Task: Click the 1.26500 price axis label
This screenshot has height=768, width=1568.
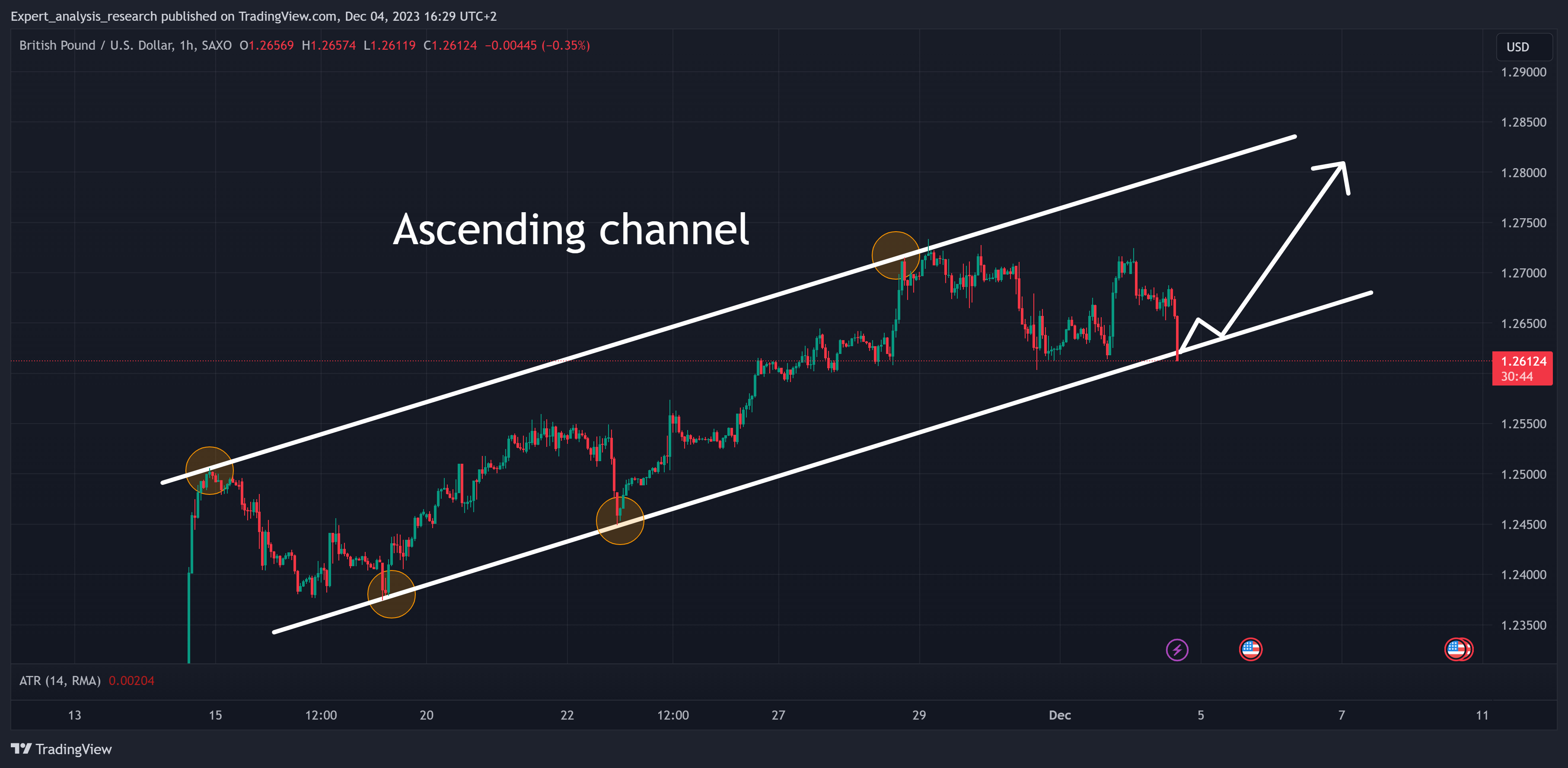Action: point(1523,324)
